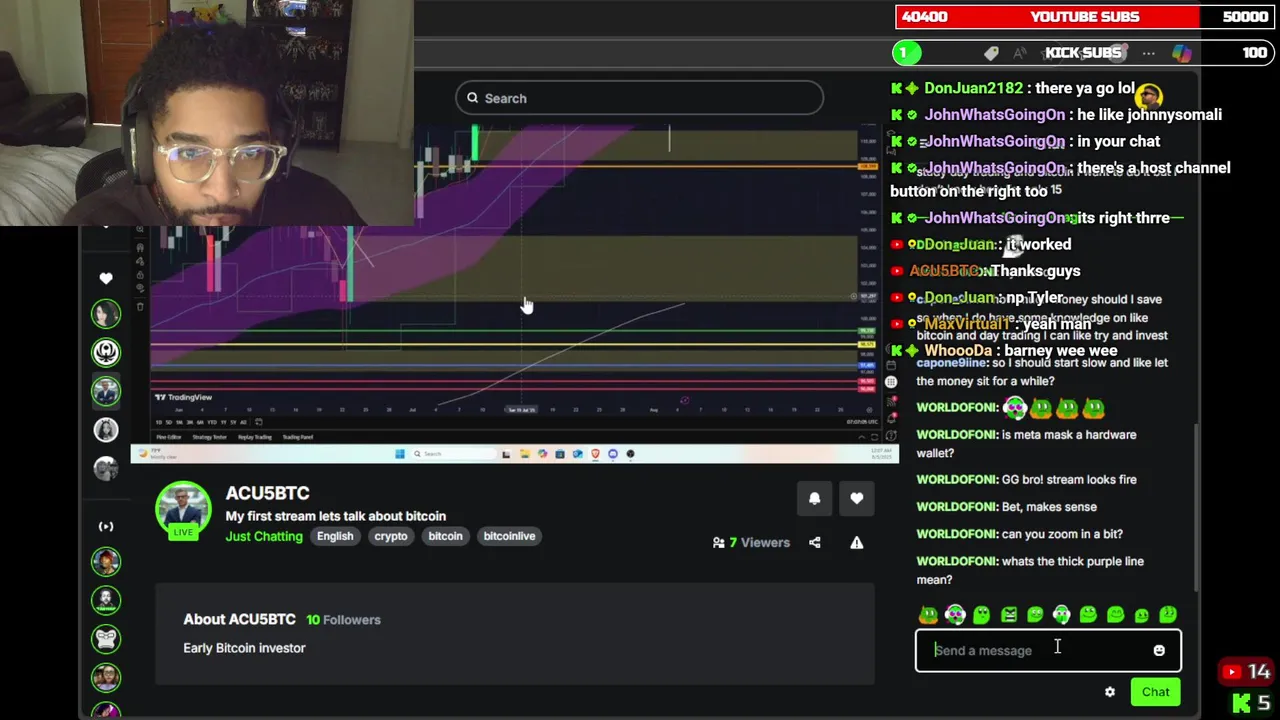Open the Windows Start button in the streamed taskbar
Screen dimensions: 1280x720
tap(400, 454)
